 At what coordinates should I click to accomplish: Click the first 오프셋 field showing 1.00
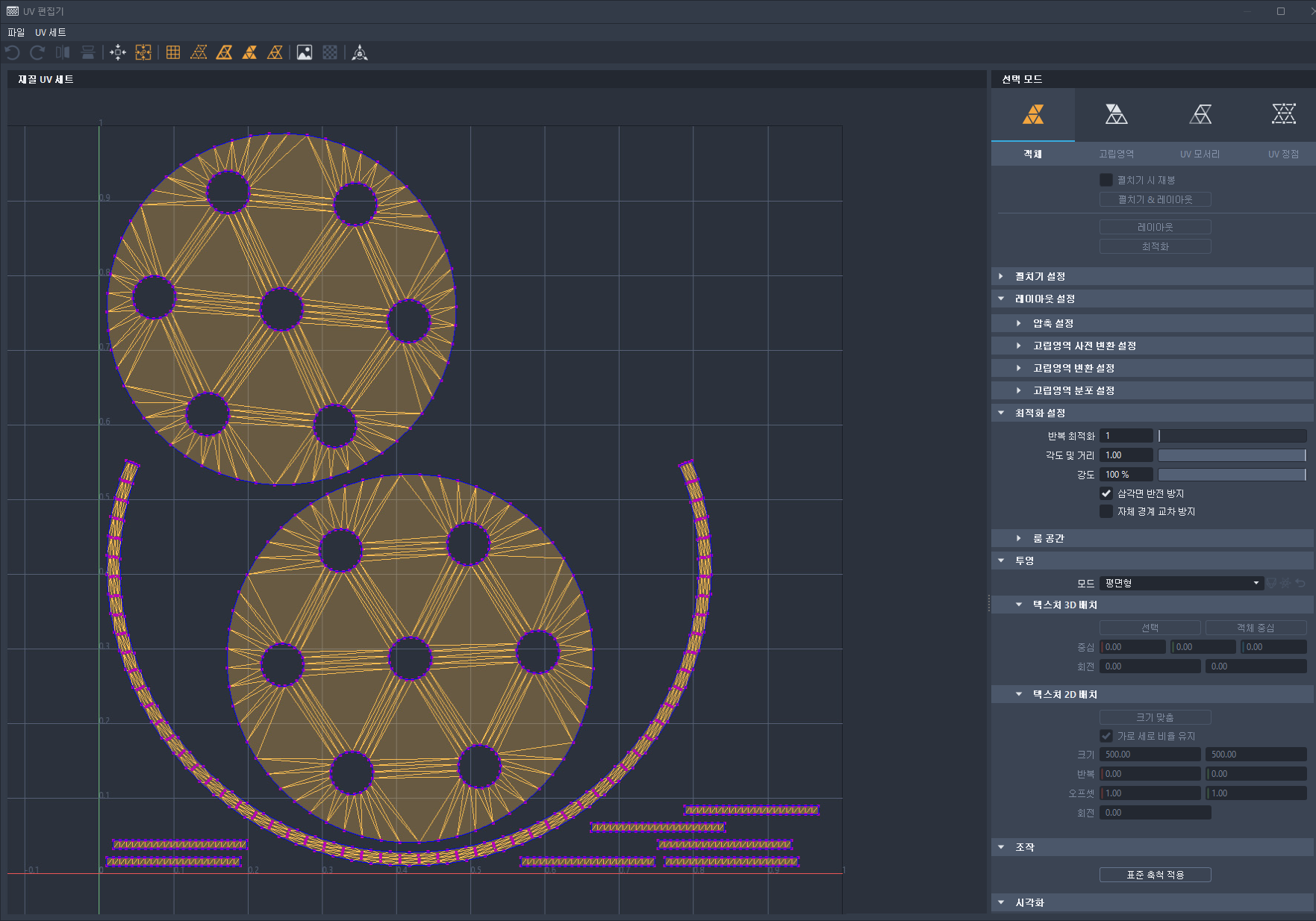click(x=1150, y=793)
